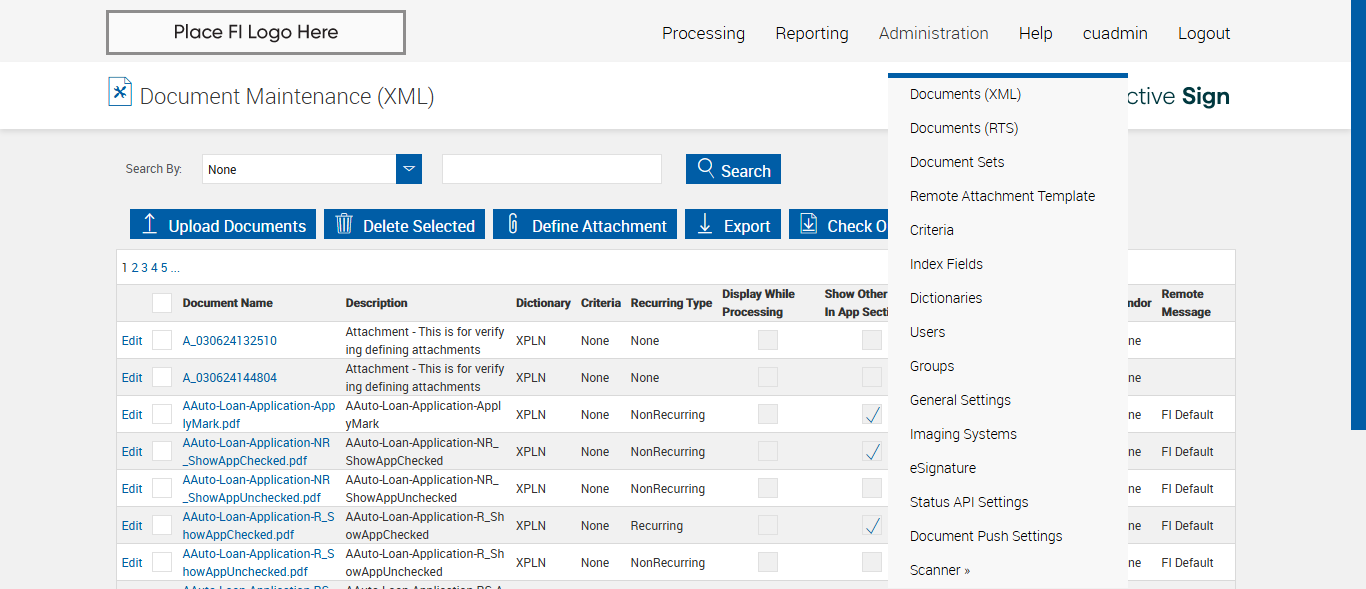Open the Search By dropdown

(409, 169)
